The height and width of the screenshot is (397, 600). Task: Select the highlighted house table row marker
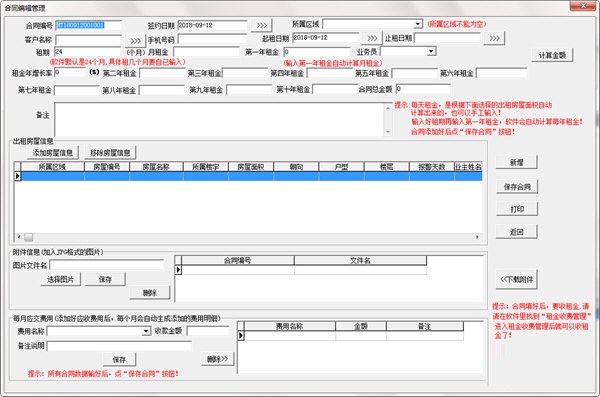[x=17, y=176]
